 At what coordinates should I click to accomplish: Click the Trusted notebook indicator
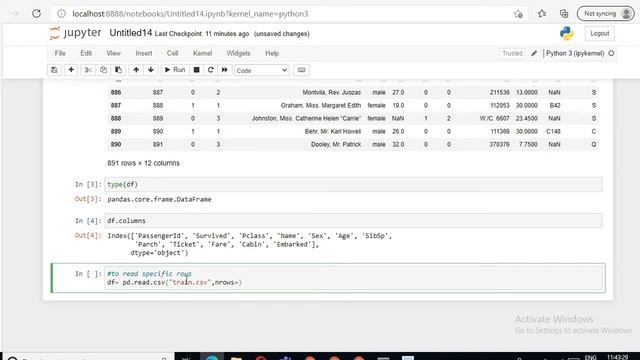click(512, 53)
